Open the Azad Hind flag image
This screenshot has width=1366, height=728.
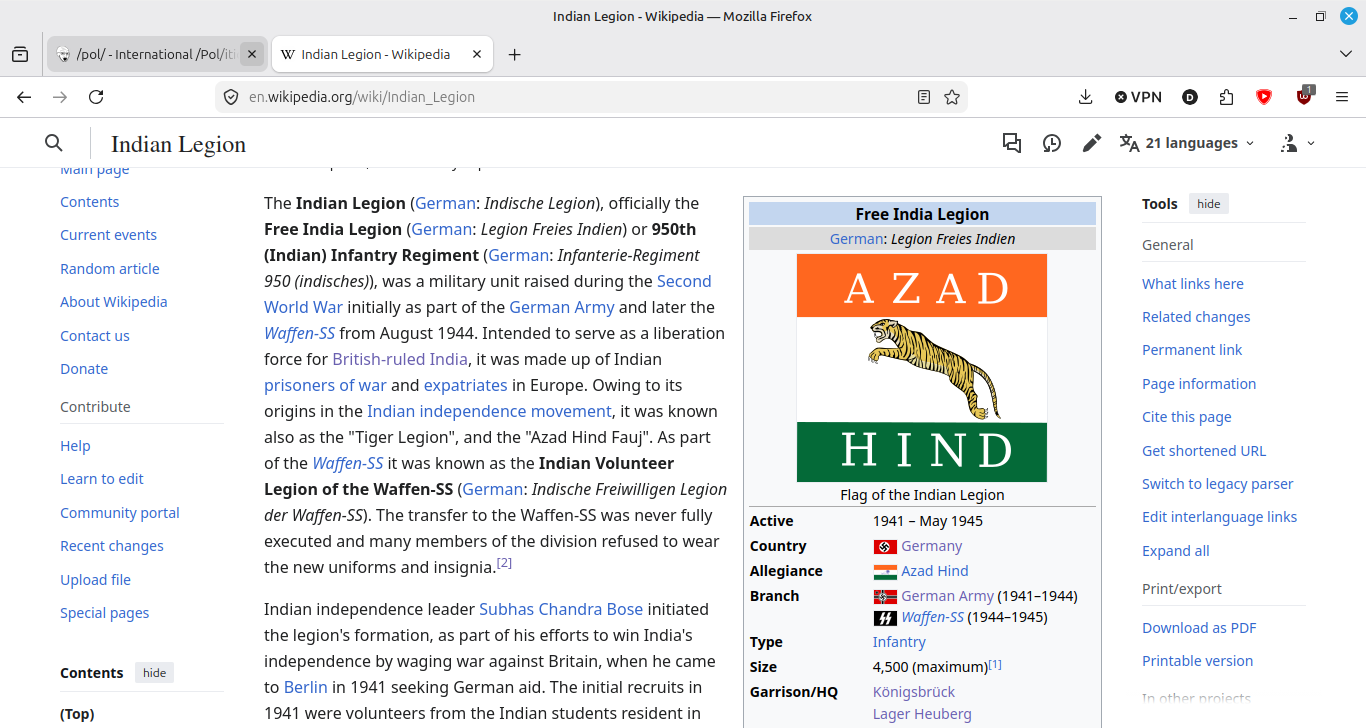pyautogui.click(x=922, y=368)
